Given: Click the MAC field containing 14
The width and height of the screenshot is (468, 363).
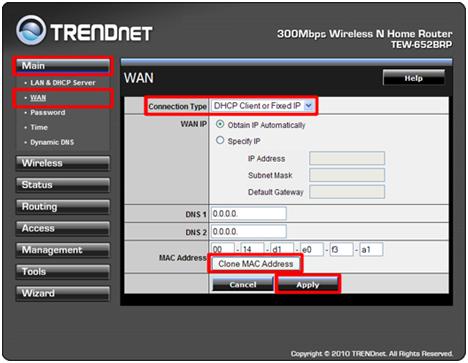Looking at the screenshot, I should pyautogui.click(x=252, y=249).
